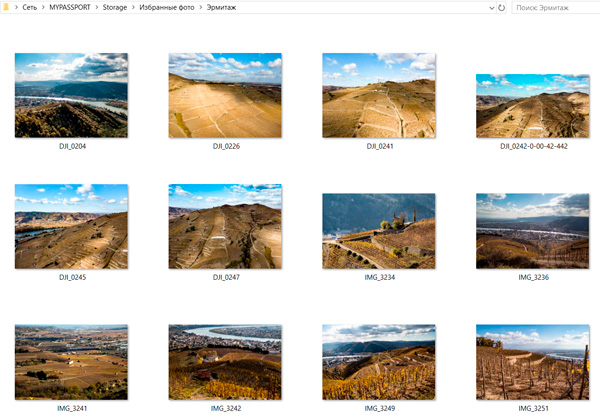Refresh the current folder view

500,8
